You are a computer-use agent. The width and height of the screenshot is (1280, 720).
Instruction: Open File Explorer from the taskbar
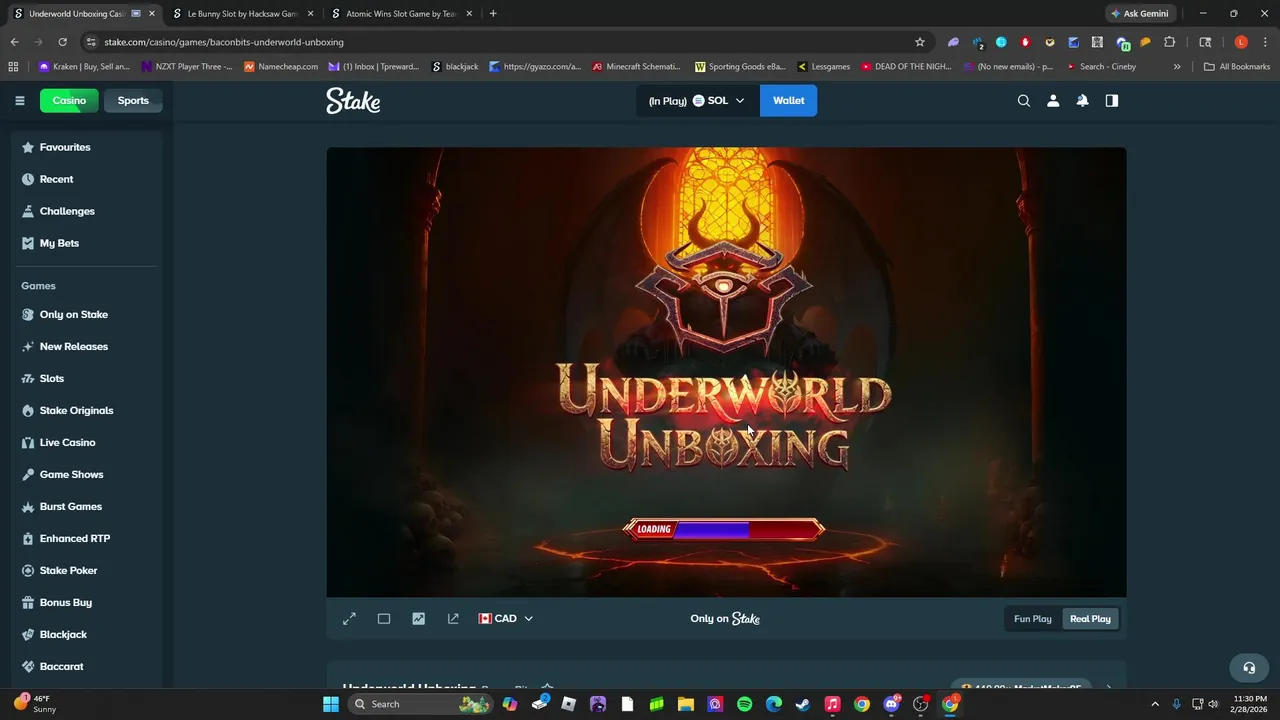click(686, 704)
